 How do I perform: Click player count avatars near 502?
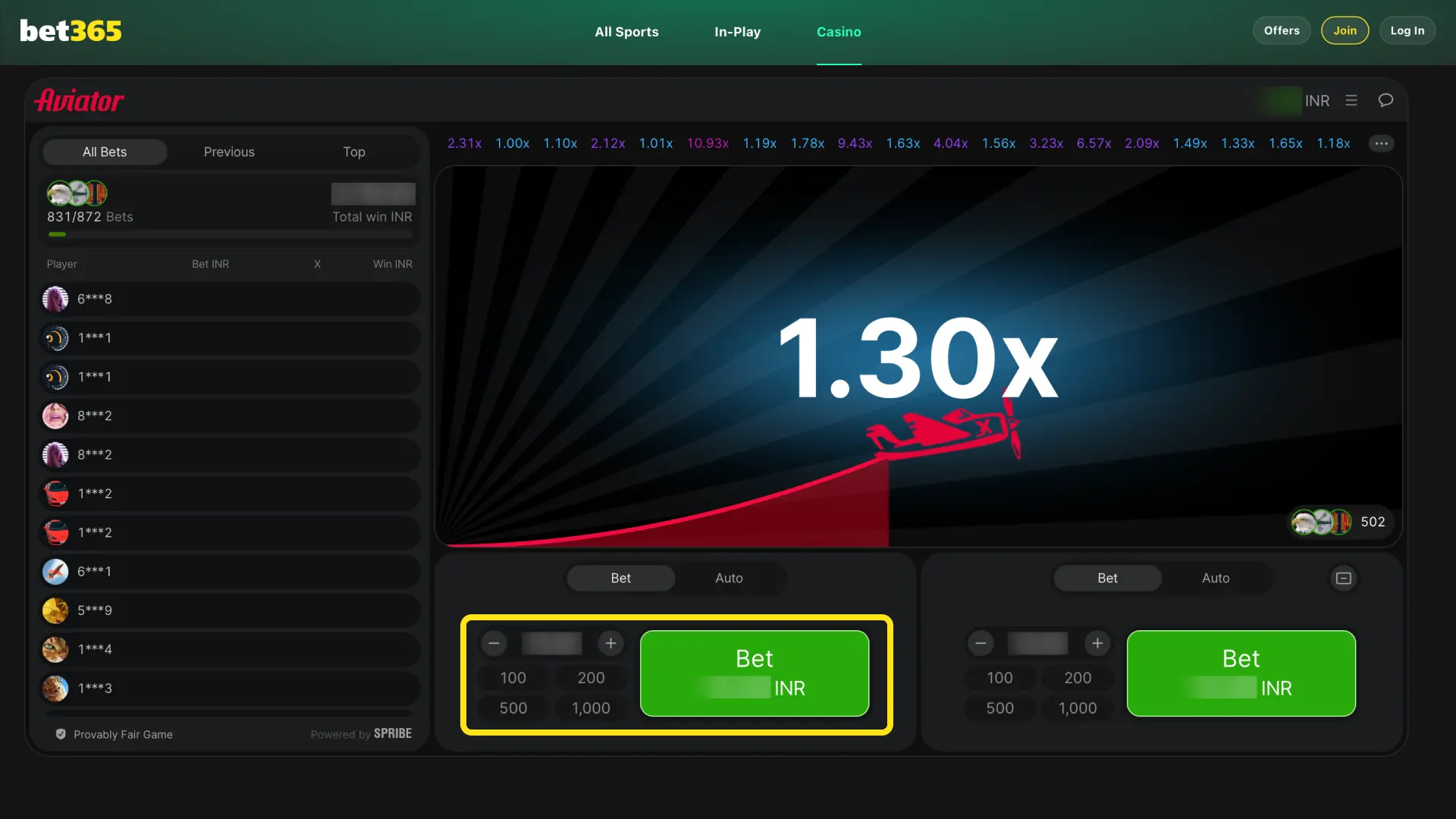click(1321, 522)
